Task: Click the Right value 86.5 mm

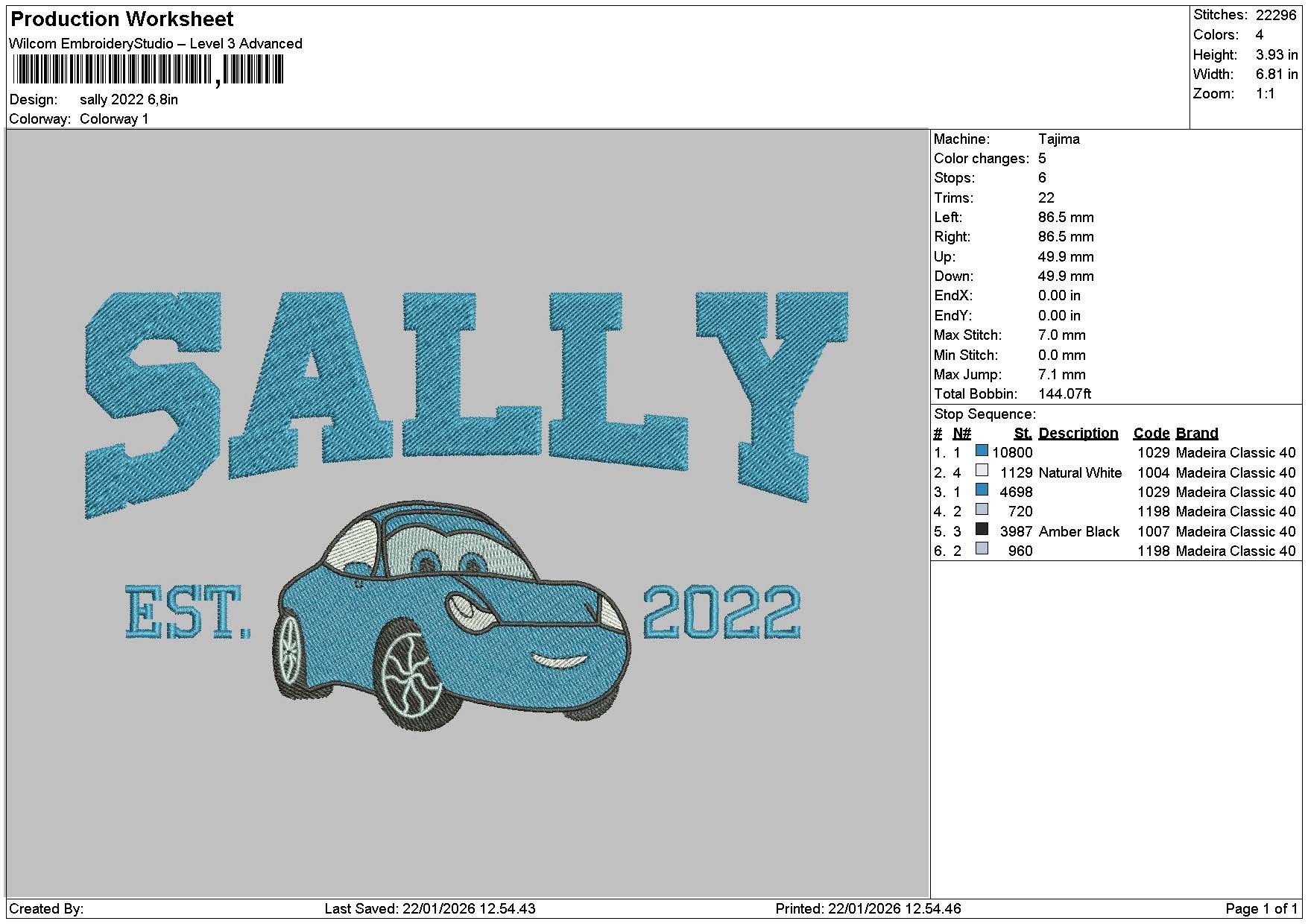Action: point(1066,237)
